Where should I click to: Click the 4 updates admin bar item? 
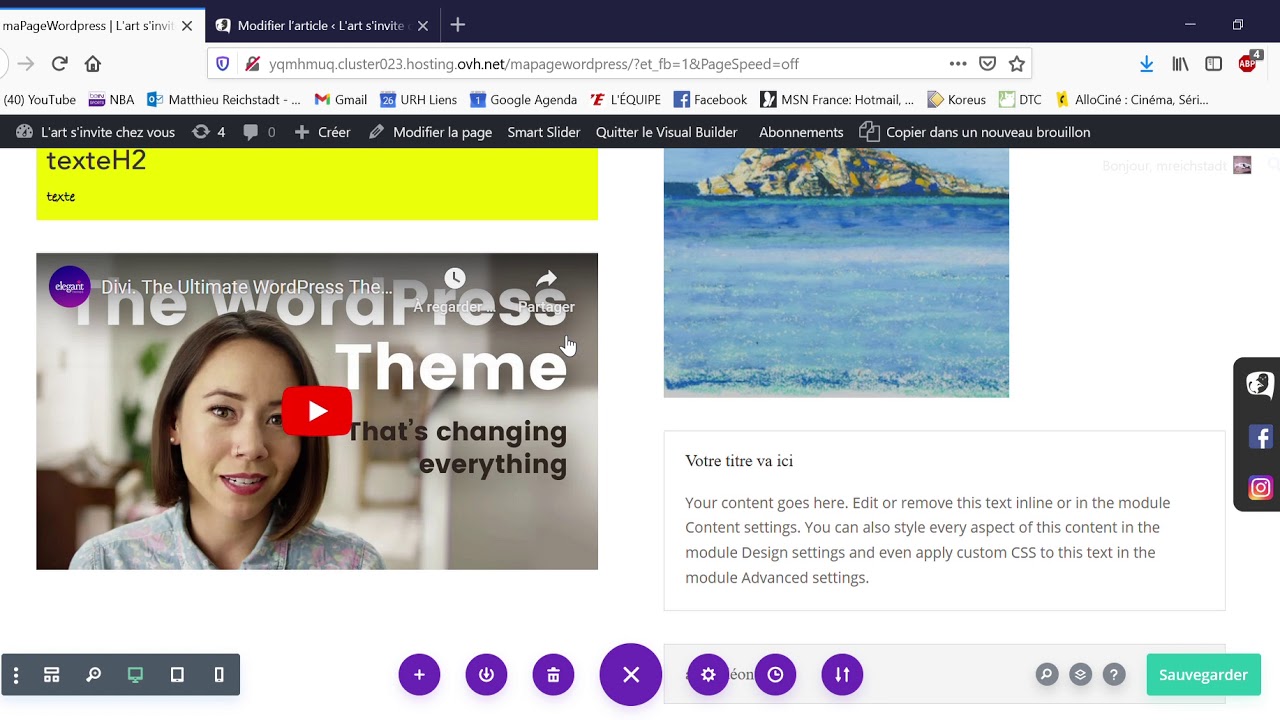click(209, 132)
